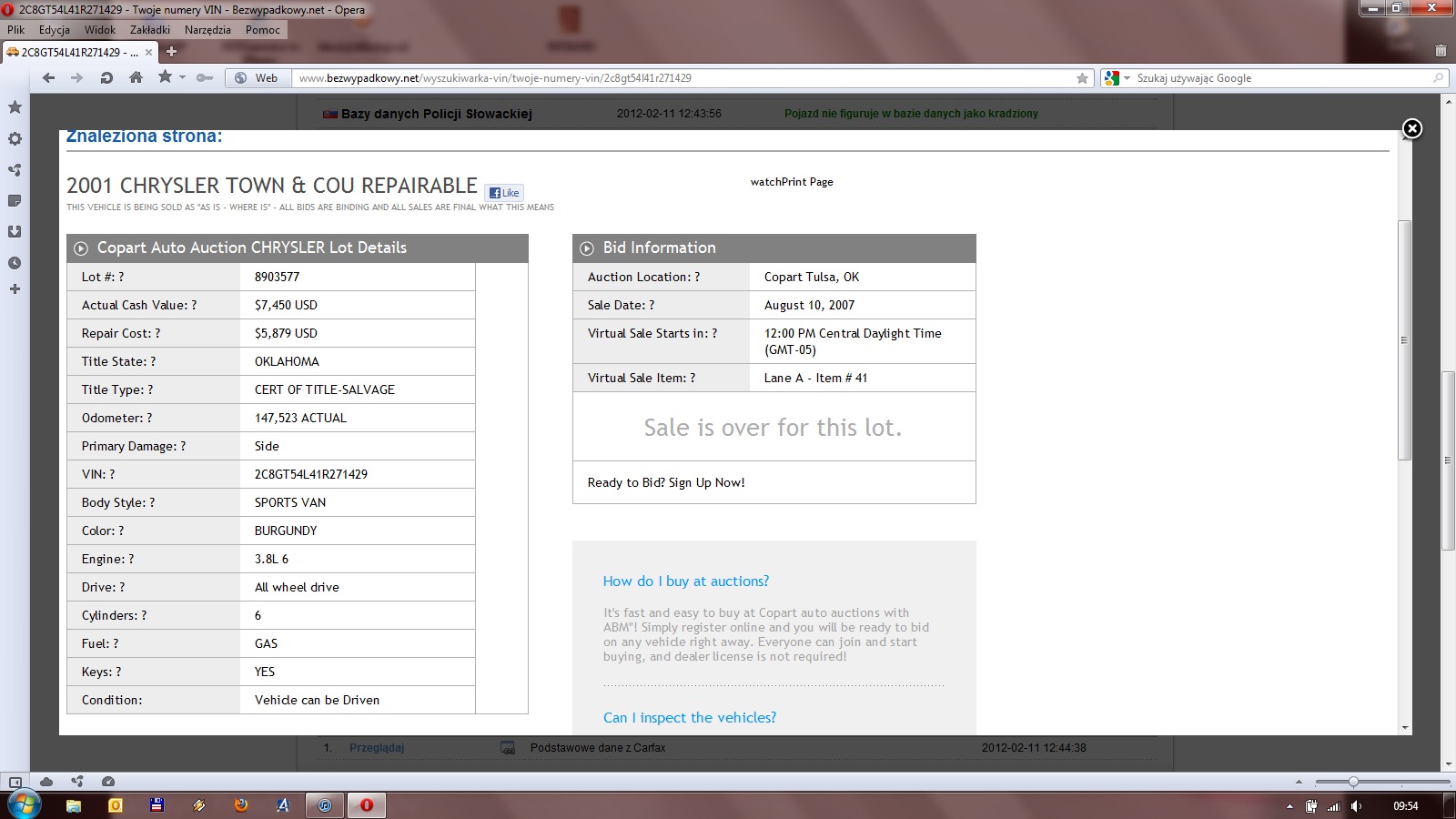Toggle the Opera Turbo gauge icon
Screen dimensions: 1456x819
(108, 782)
